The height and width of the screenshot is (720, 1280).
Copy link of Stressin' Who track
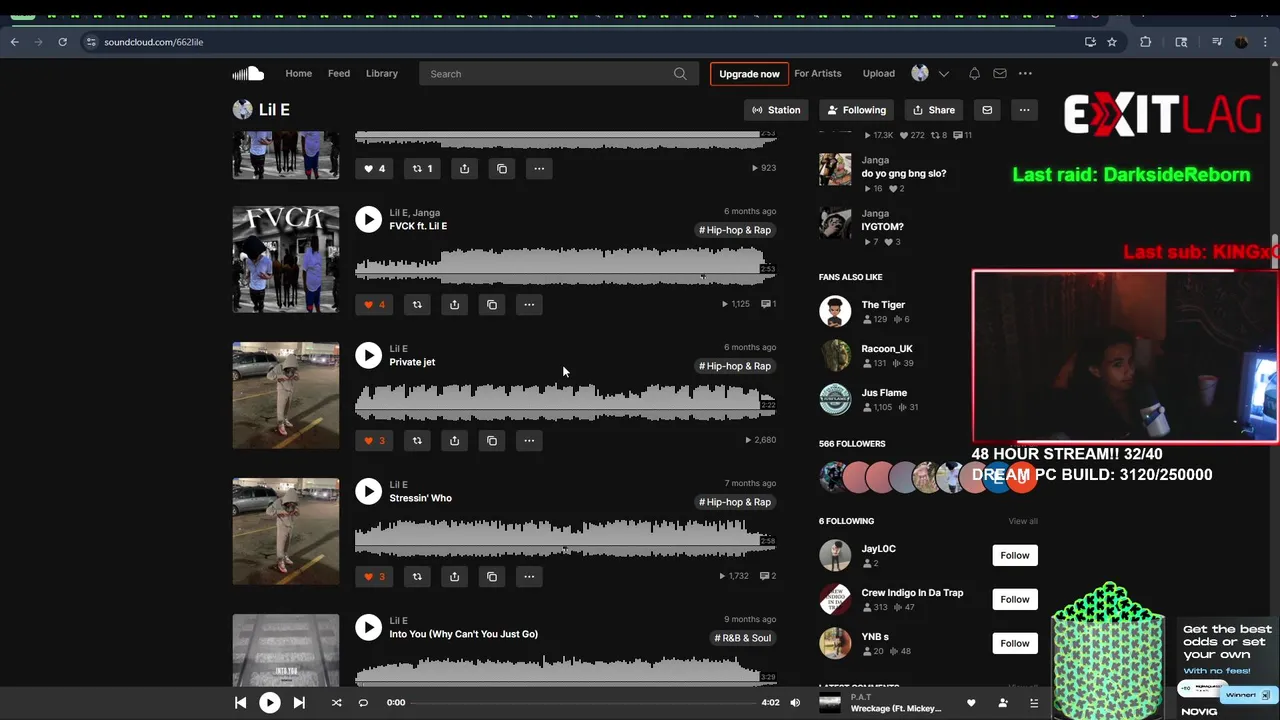click(x=492, y=576)
